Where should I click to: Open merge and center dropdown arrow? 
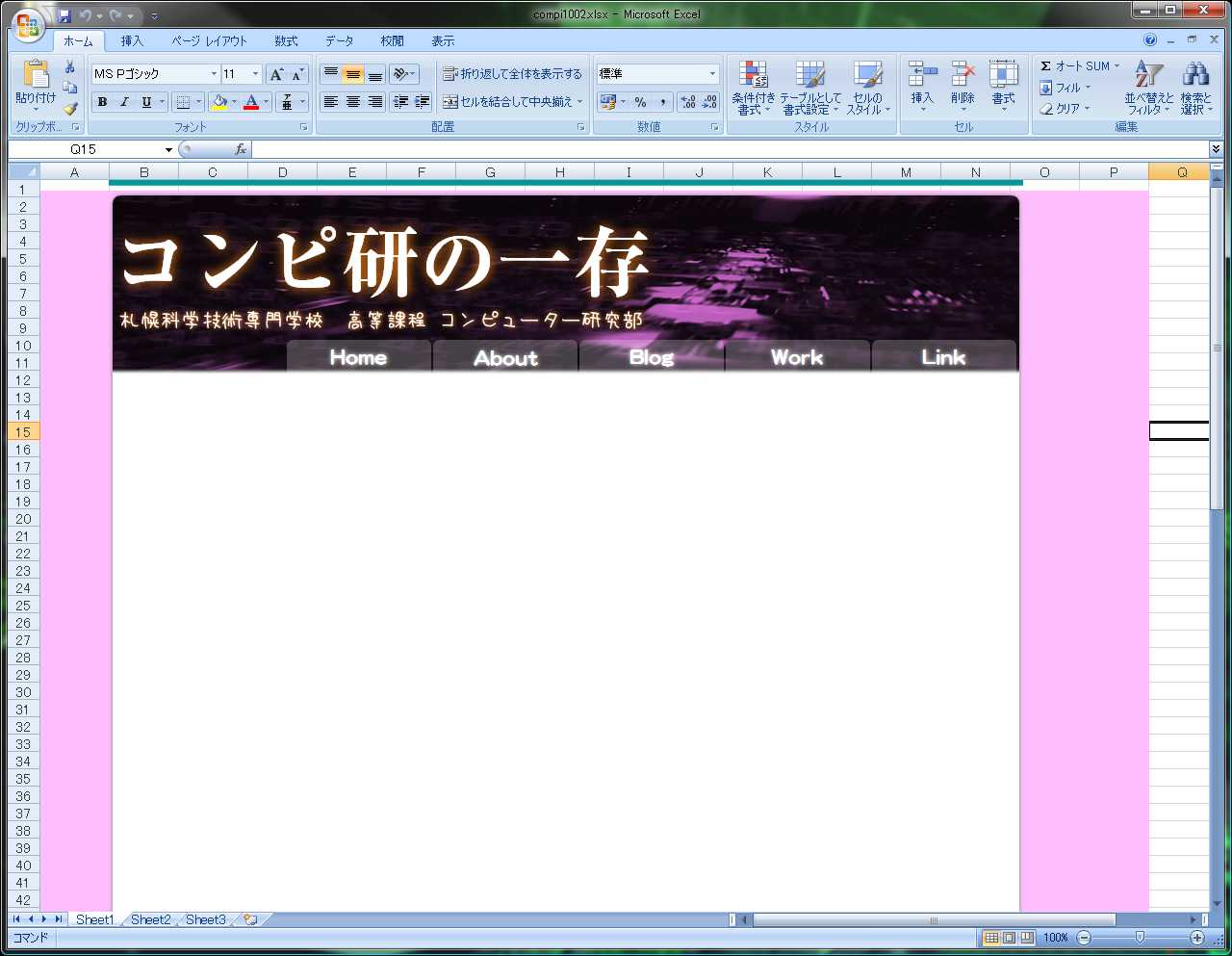point(580,102)
